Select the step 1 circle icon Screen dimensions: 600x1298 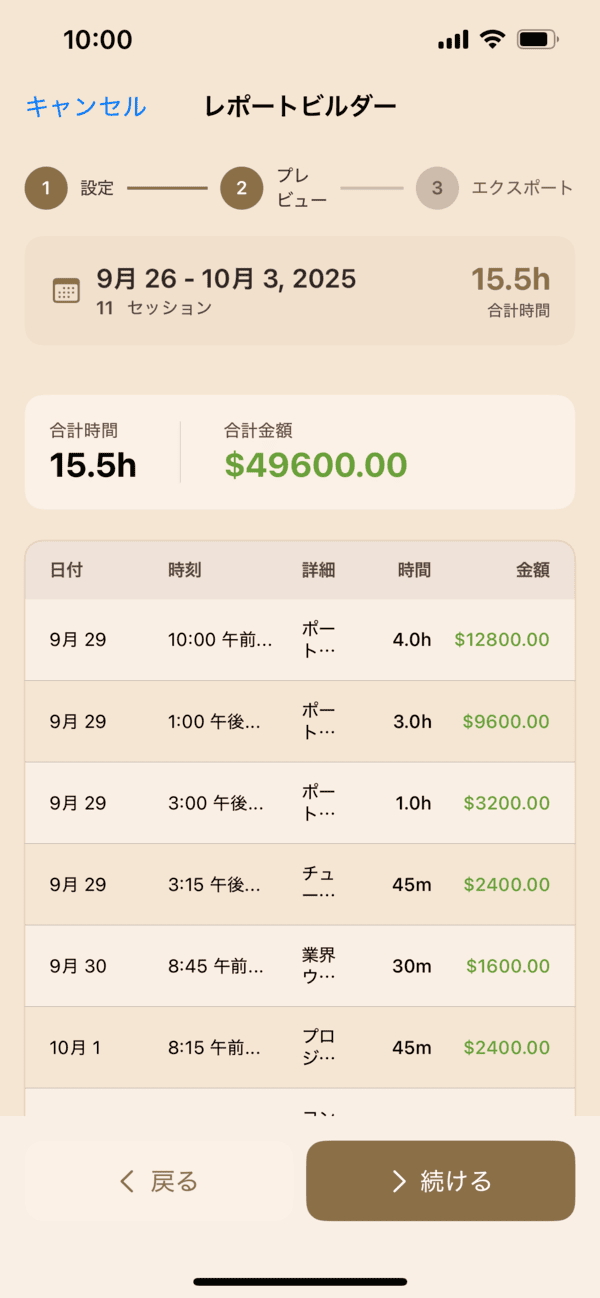click(x=45, y=188)
